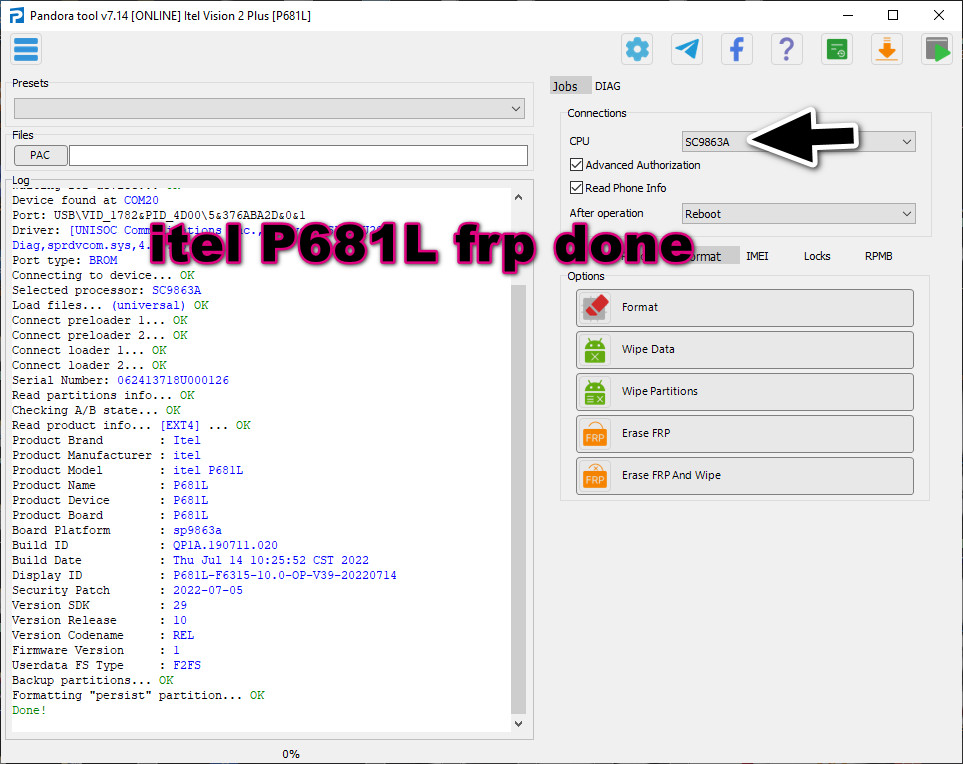Click the Erase FRP button
The image size is (963, 764).
pos(744,434)
